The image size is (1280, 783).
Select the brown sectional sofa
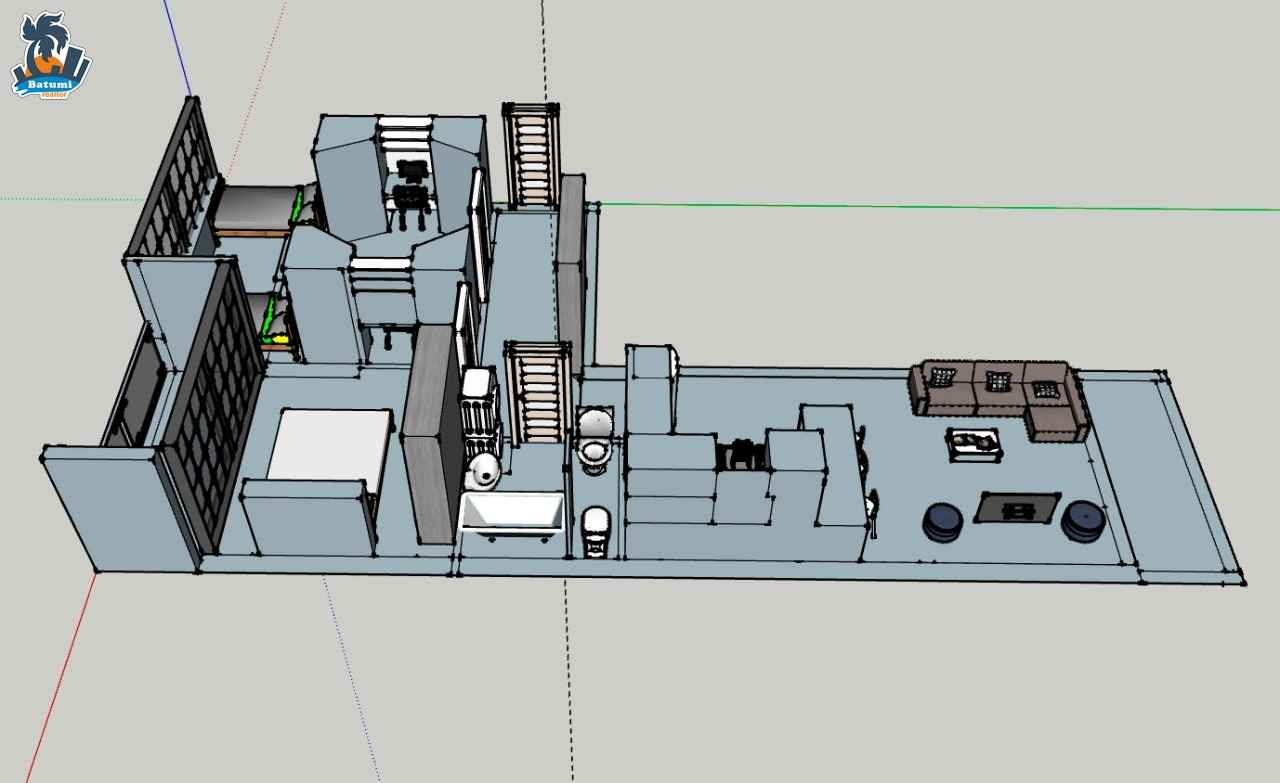click(x=1000, y=400)
